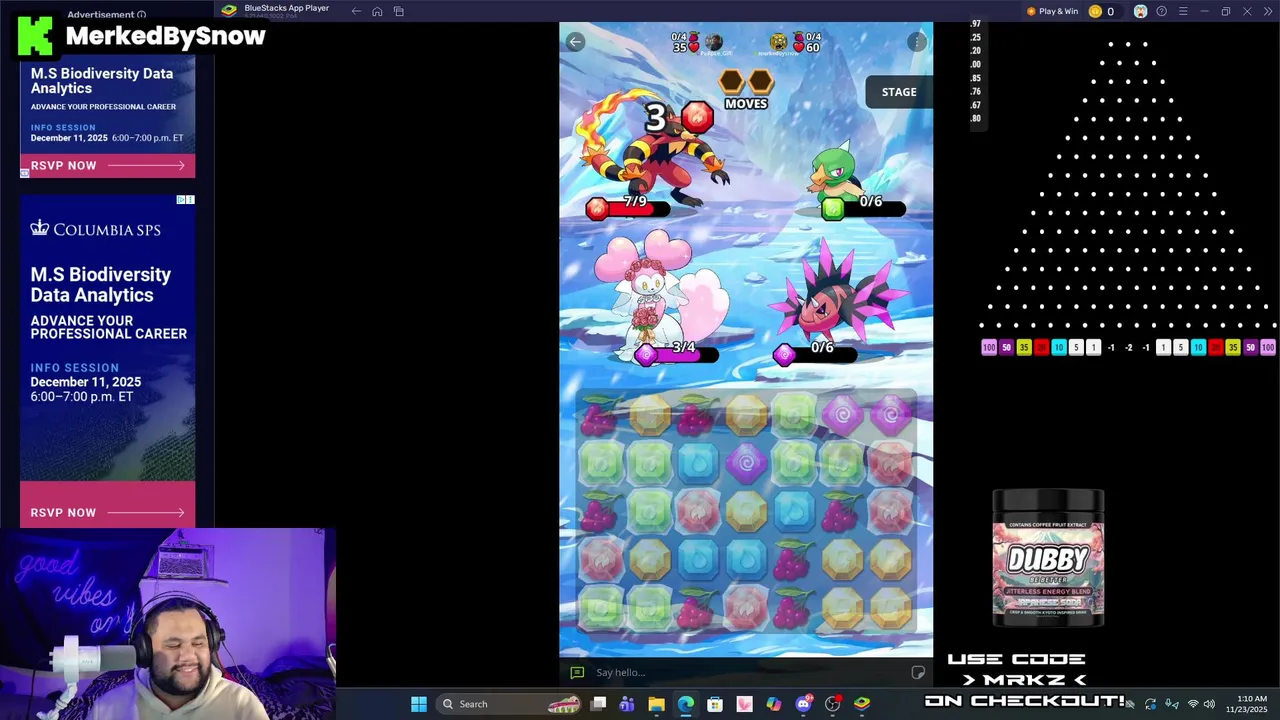The height and width of the screenshot is (720, 1280).
Task: Open the BlueStacks account avatar
Action: click(x=1140, y=11)
